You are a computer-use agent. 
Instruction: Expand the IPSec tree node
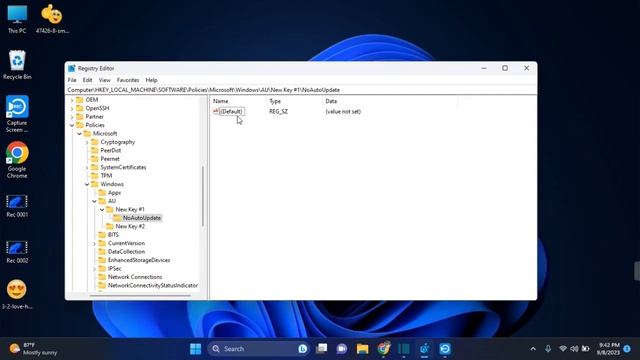coord(94,269)
